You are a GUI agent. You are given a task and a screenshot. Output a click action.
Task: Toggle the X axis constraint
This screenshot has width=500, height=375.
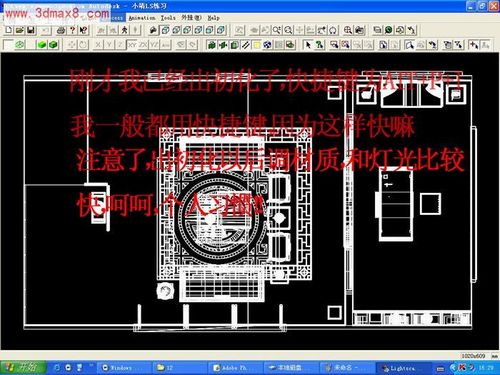coord(98,45)
